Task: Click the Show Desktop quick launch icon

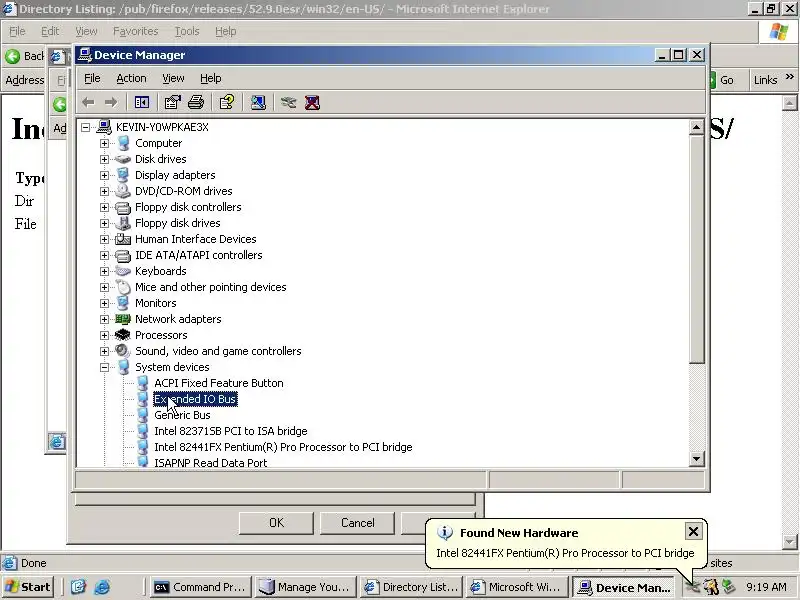Action: (78, 587)
